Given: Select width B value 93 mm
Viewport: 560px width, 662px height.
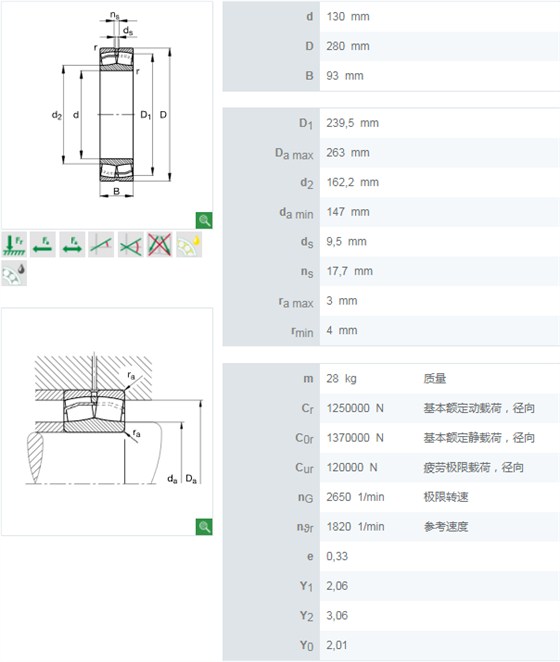Looking at the screenshot, I should (345, 76).
